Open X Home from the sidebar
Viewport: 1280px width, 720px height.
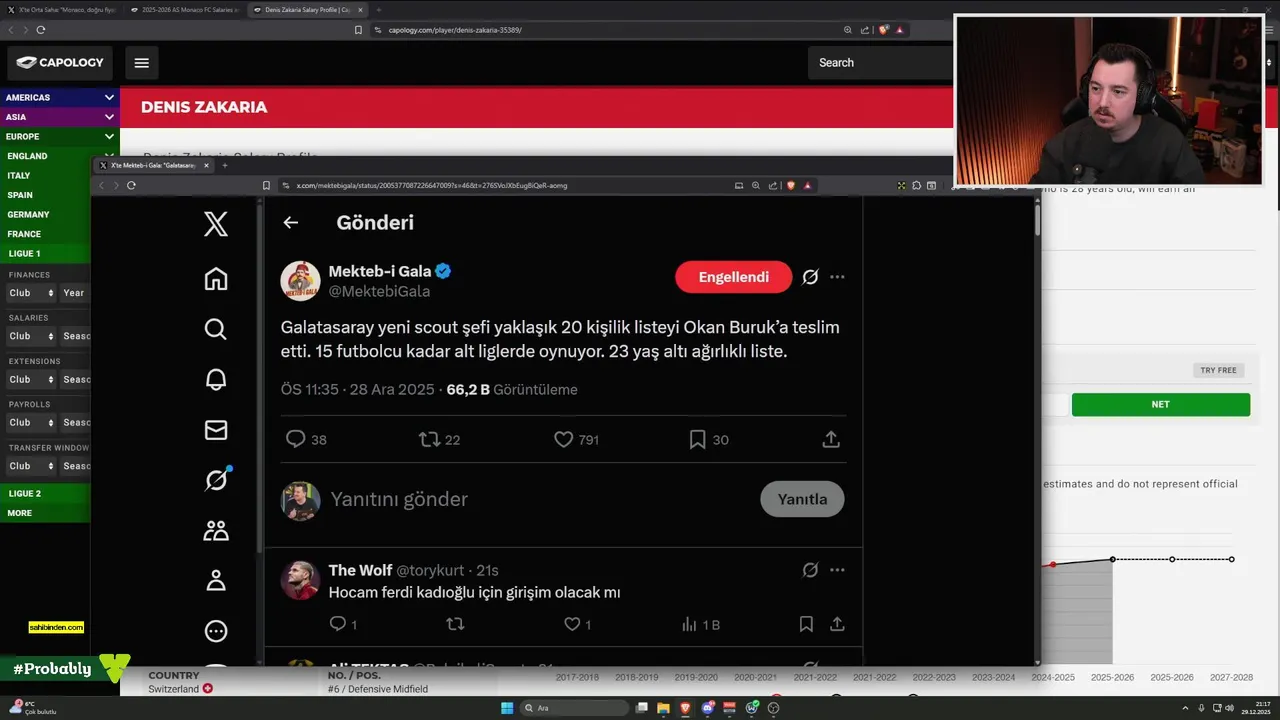[x=216, y=279]
